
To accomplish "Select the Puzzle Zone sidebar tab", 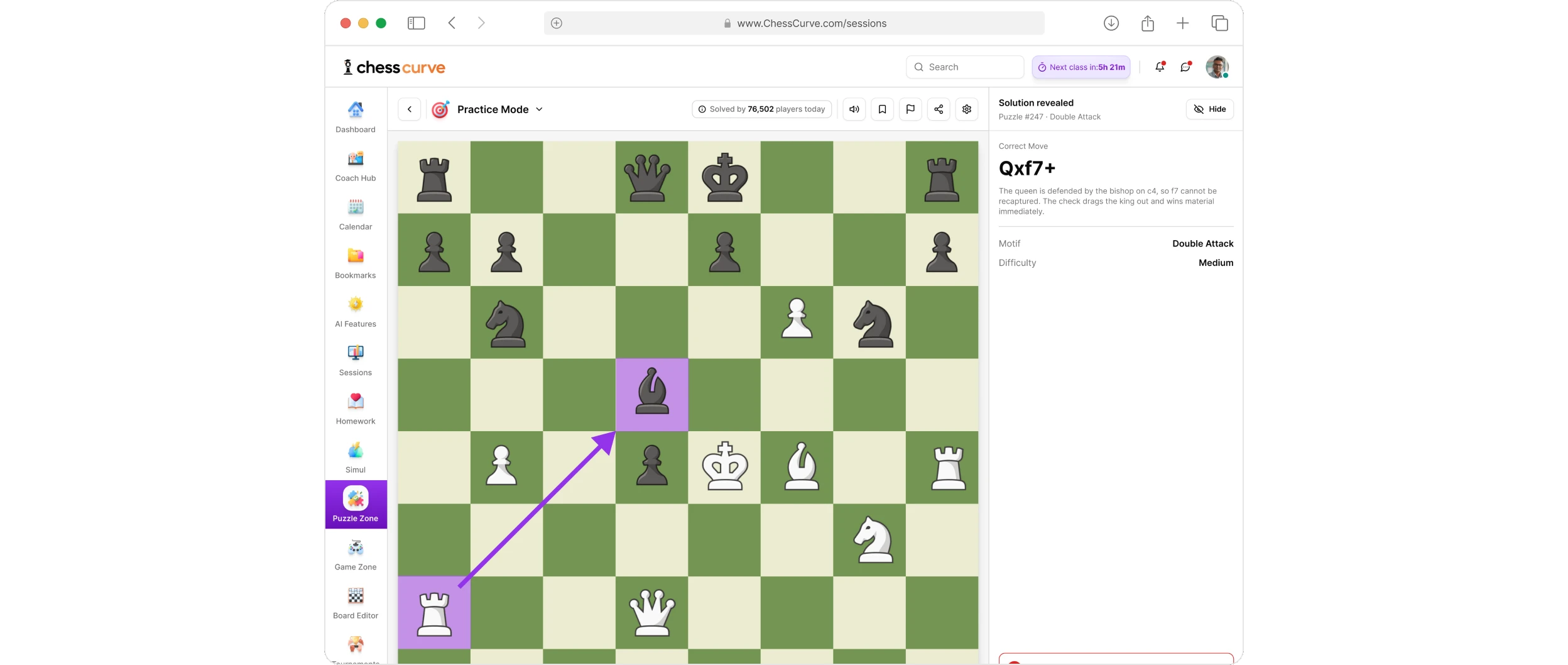I will 356,504.
